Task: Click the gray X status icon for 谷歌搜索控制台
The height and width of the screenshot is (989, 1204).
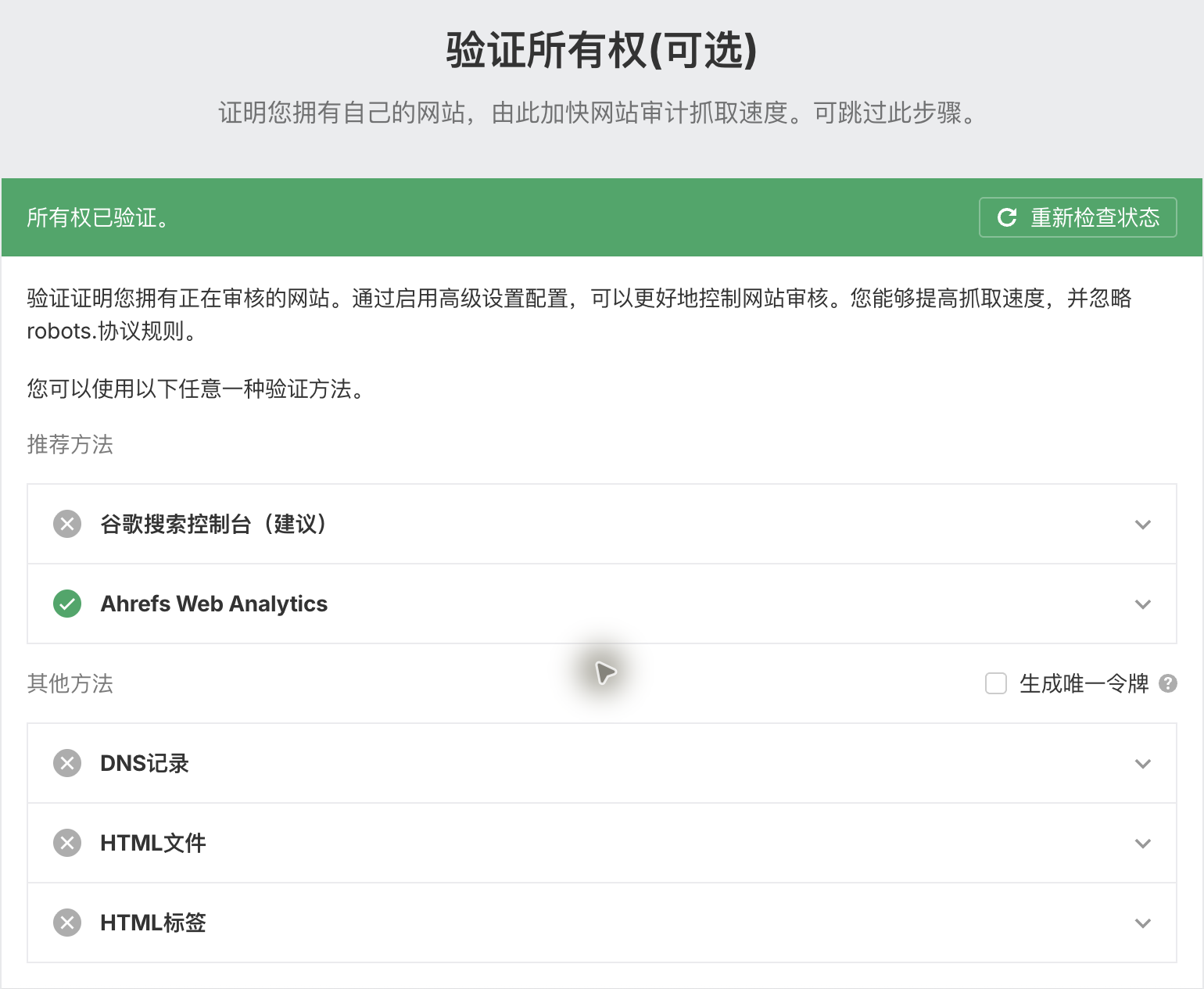Action: (x=67, y=524)
